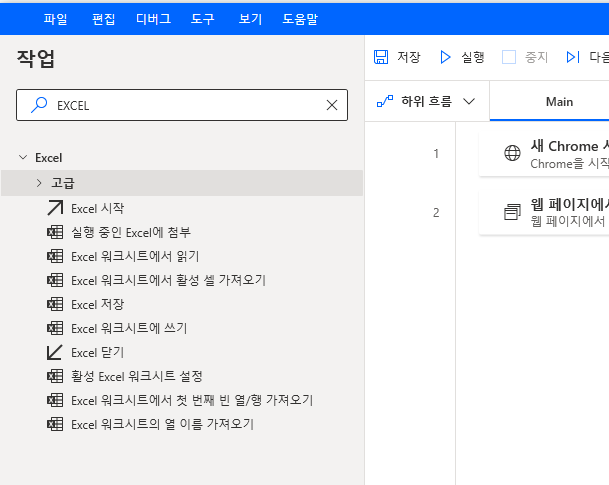Select the 실행 중인 Excel에 첨부 action

tap(131, 232)
